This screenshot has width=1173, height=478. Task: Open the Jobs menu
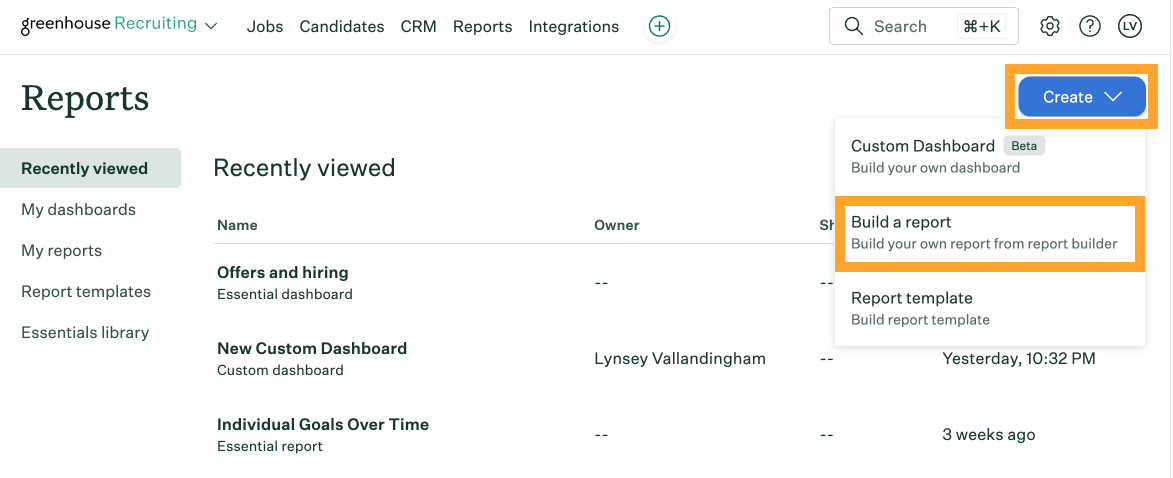pyautogui.click(x=265, y=27)
